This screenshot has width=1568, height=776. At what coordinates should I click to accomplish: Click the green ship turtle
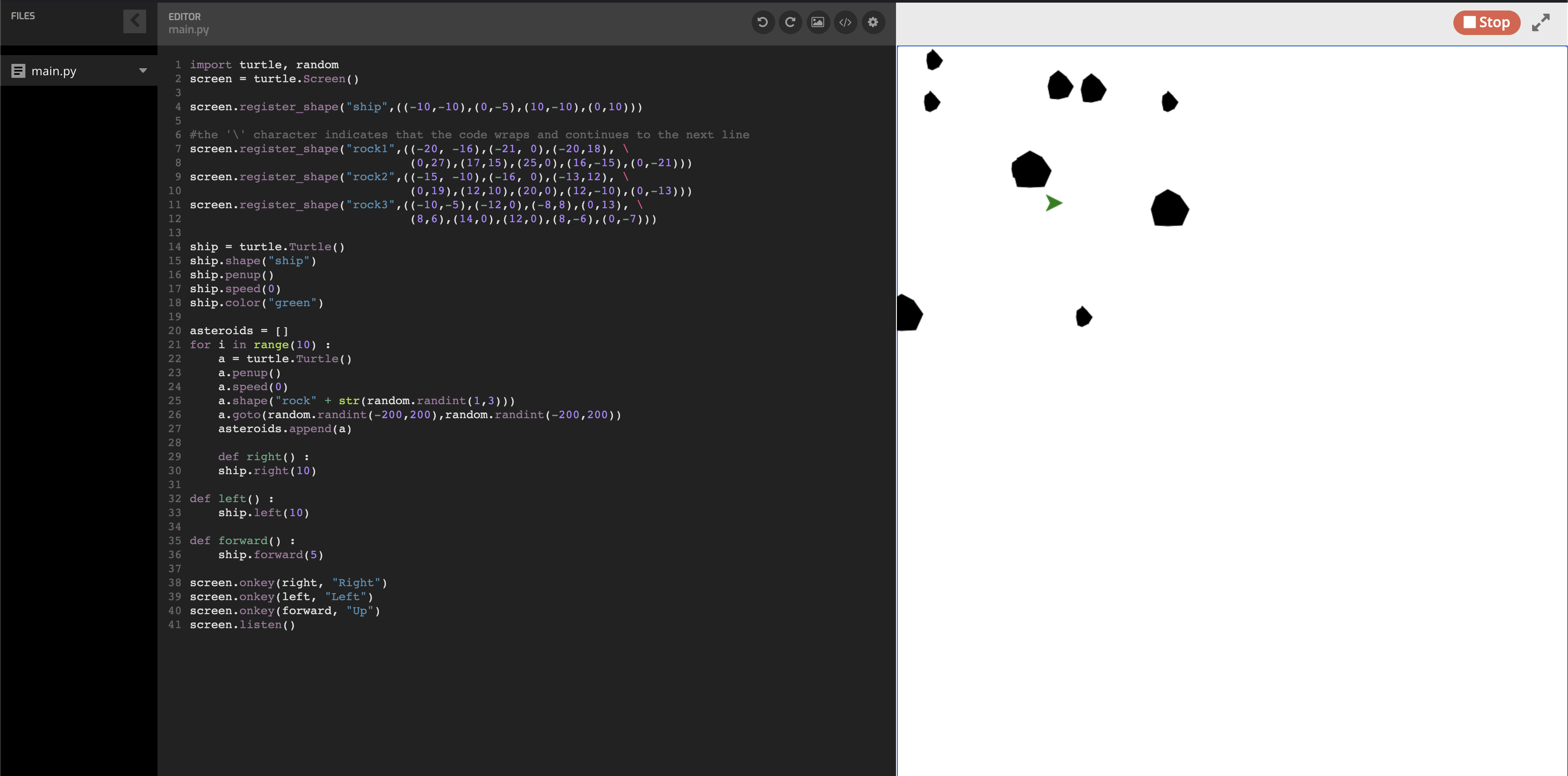1053,203
